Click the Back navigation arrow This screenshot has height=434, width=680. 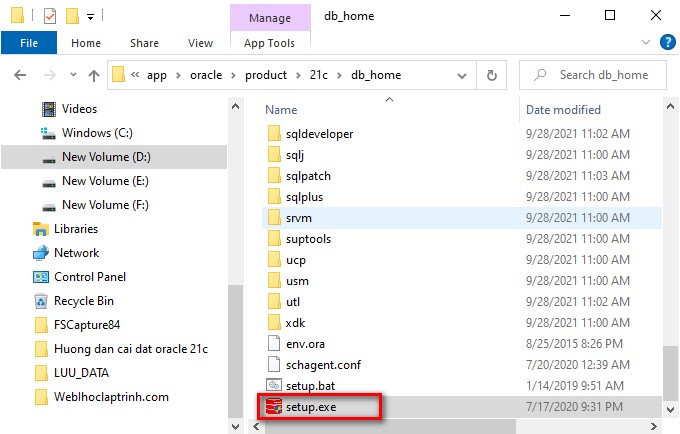coord(20,75)
